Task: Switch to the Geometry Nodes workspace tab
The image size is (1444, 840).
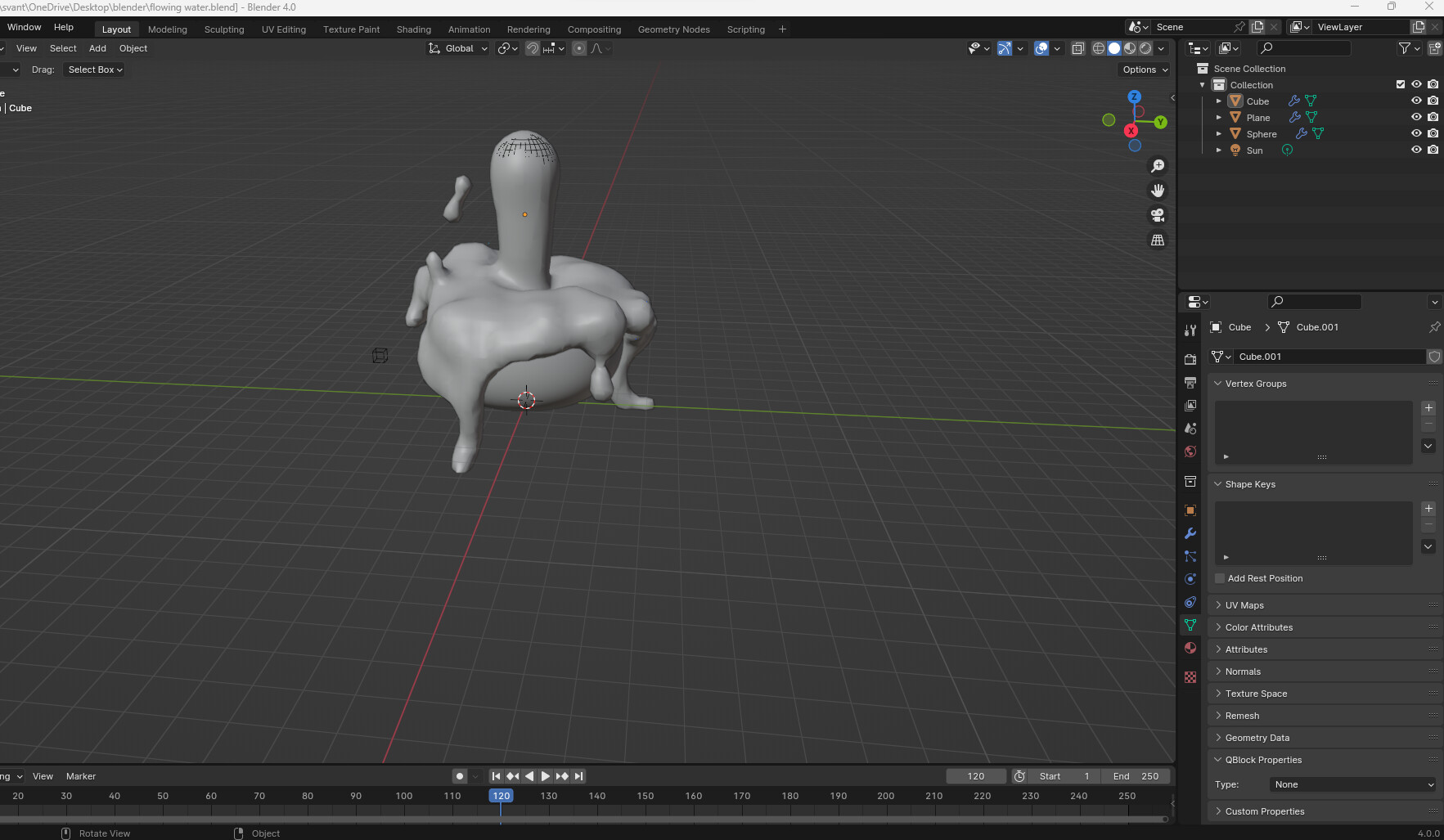Action: pyautogui.click(x=674, y=29)
